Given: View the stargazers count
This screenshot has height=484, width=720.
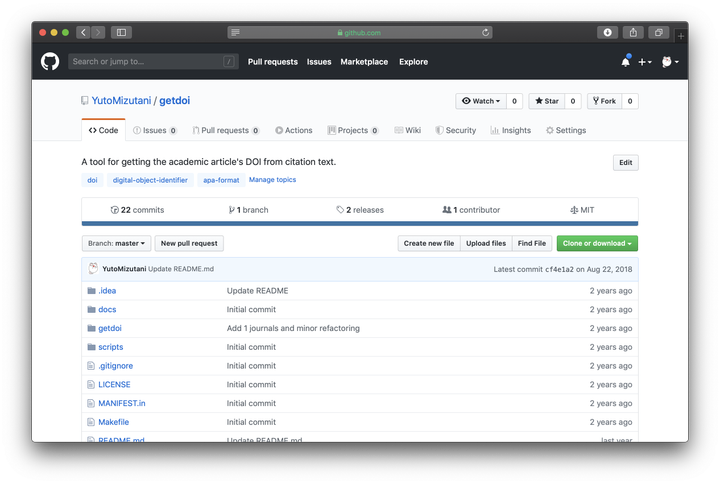Looking at the screenshot, I should point(573,101).
